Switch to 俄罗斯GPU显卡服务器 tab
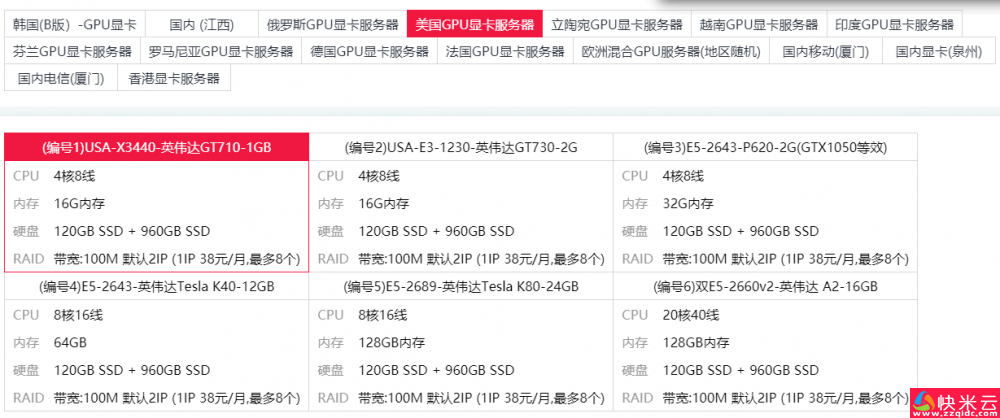The image size is (1000, 418). pyautogui.click(x=332, y=25)
